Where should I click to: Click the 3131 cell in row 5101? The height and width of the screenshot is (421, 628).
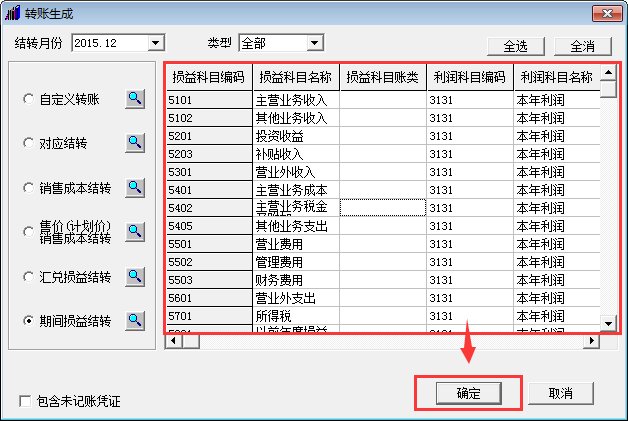click(470, 100)
